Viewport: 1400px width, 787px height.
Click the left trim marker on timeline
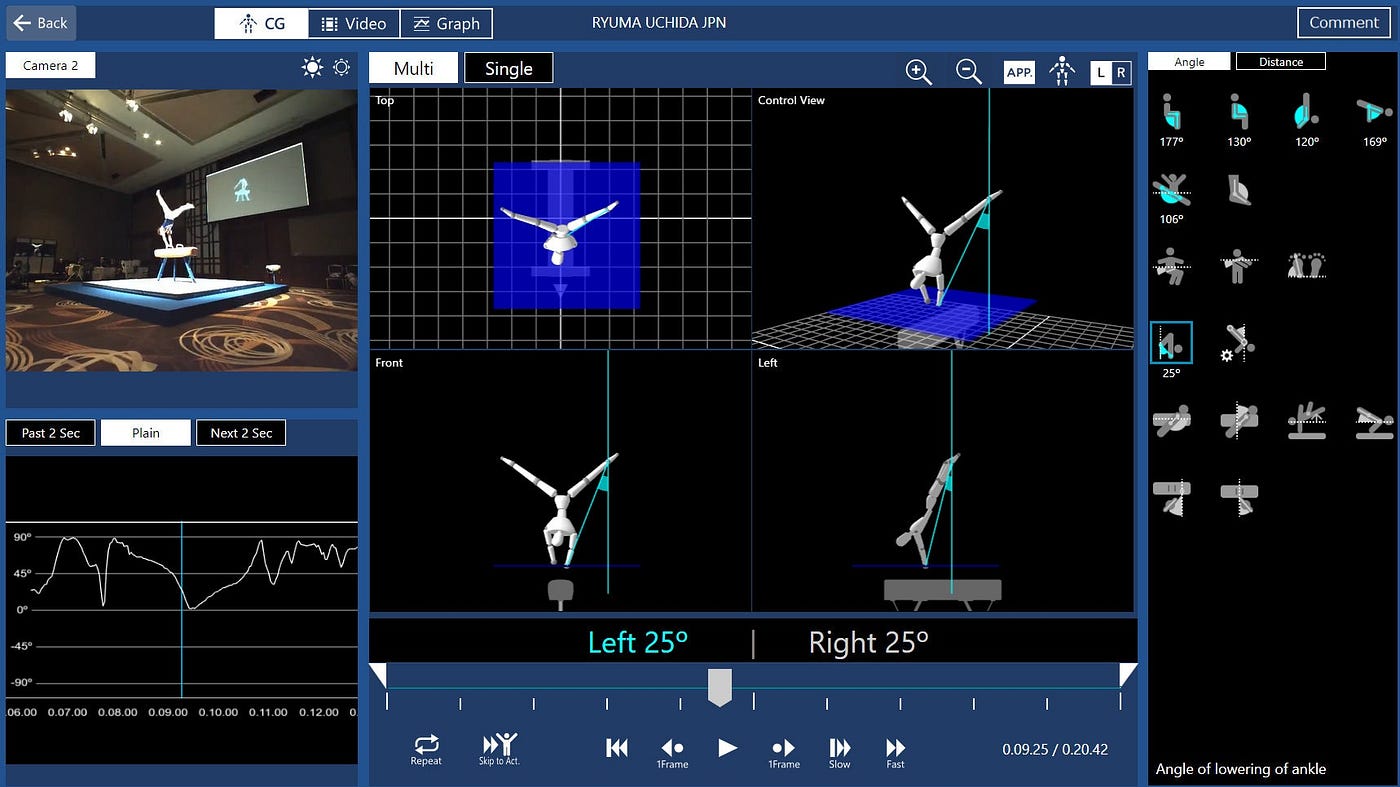(x=378, y=675)
